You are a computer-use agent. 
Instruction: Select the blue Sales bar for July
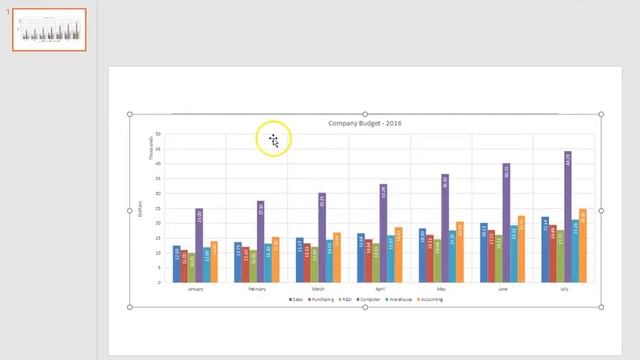pyautogui.click(x=545, y=250)
